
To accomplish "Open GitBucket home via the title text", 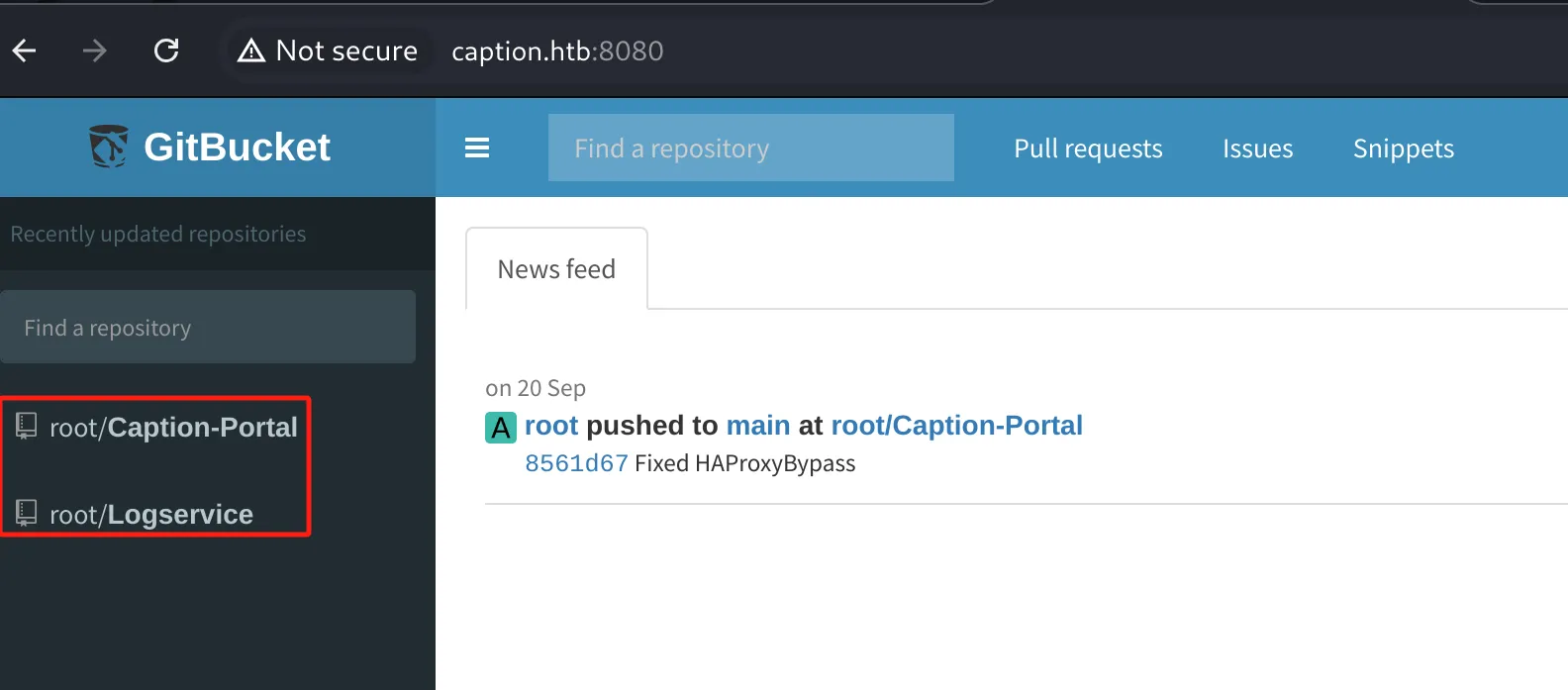I will [237, 148].
